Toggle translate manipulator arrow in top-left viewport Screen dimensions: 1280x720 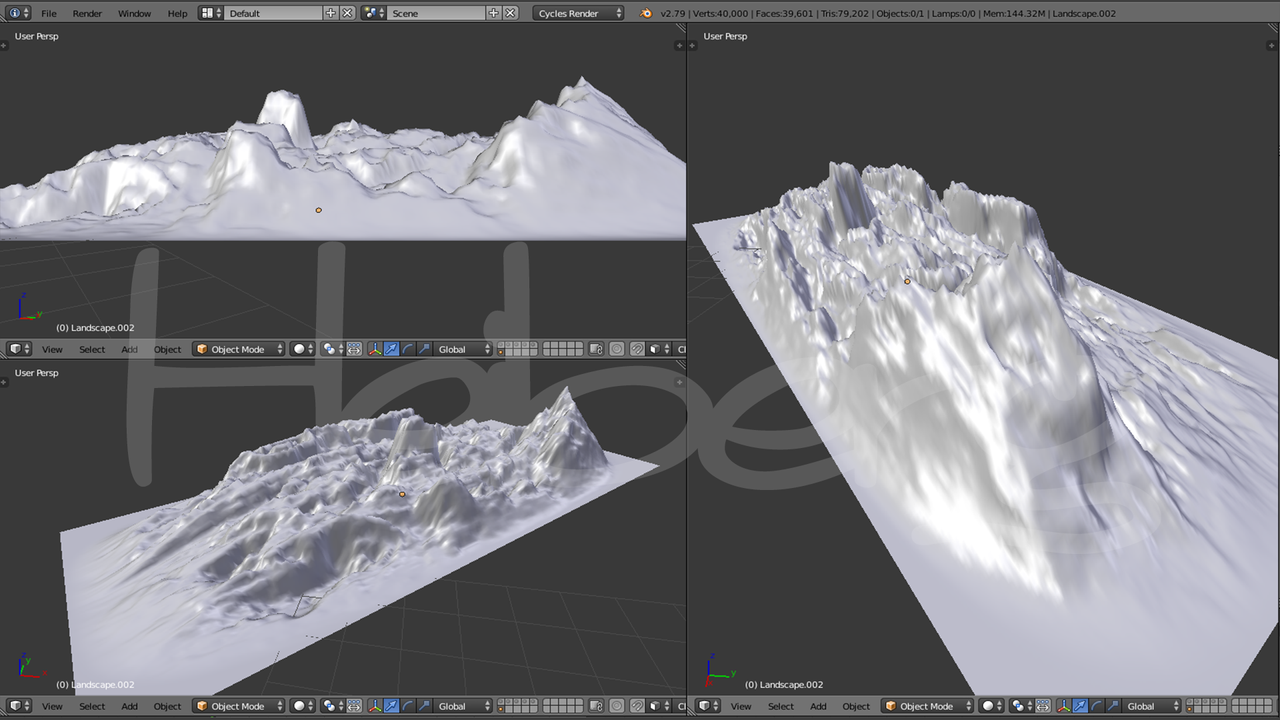391,349
